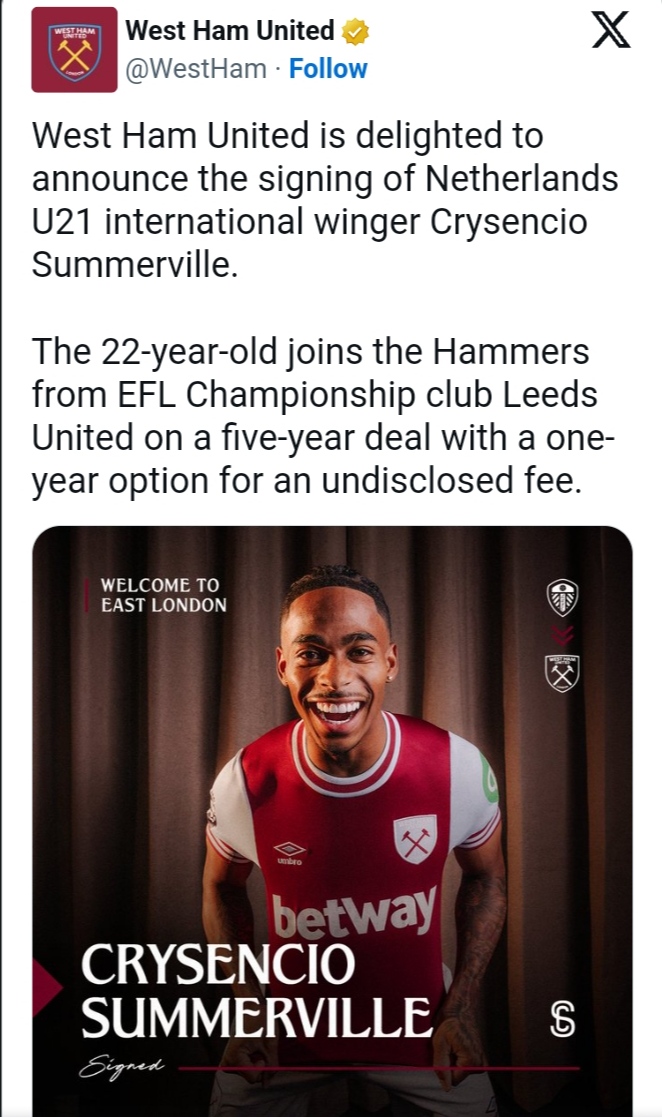The width and height of the screenshot is (662, 1117).
Task: Click the 'CRYSENCIO SUMMERVILLE' name graphic
Action: (x=255, y=990)
